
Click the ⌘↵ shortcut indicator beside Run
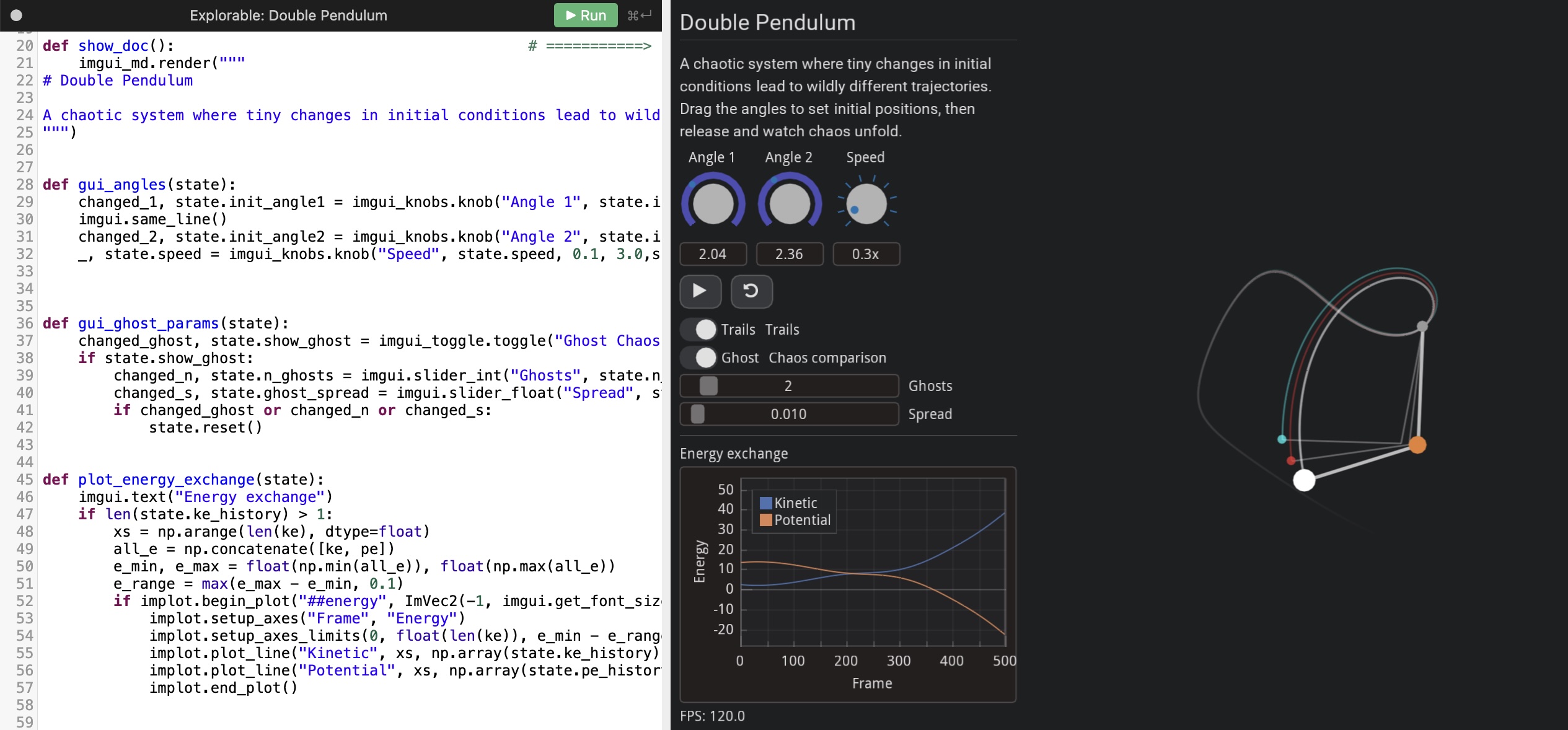click(638, 15)
